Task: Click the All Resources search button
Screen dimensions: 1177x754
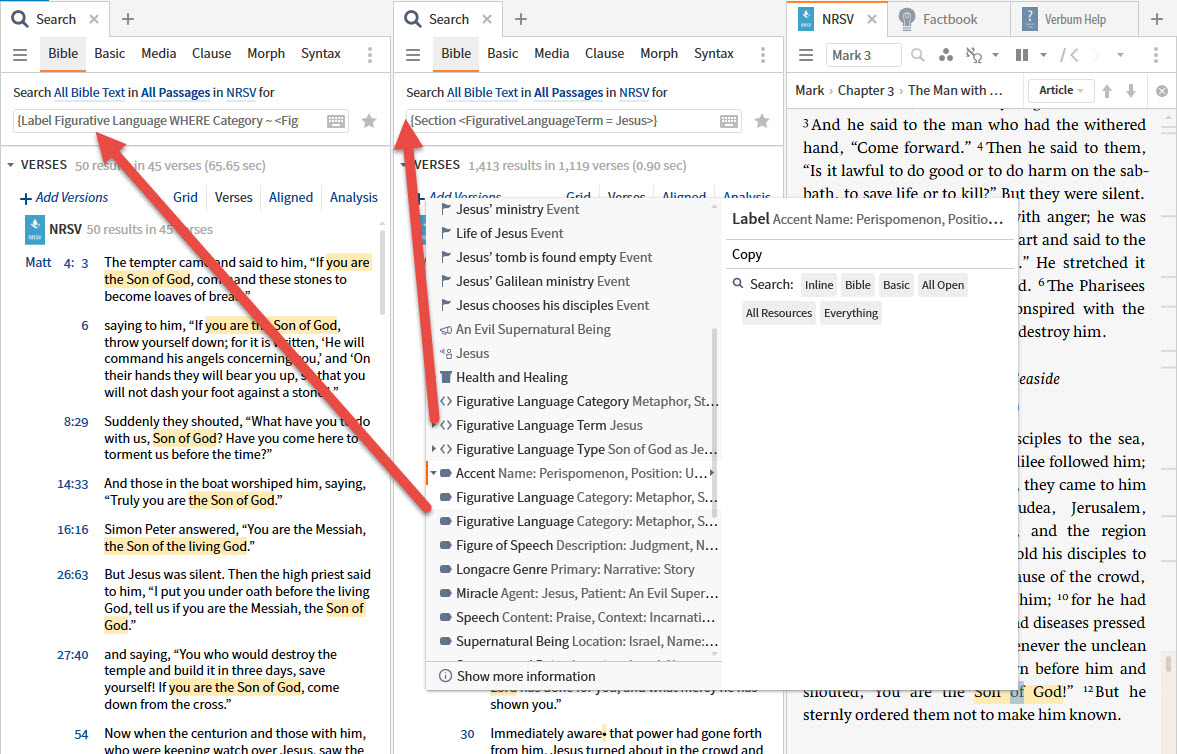Action: pos(778,313)
